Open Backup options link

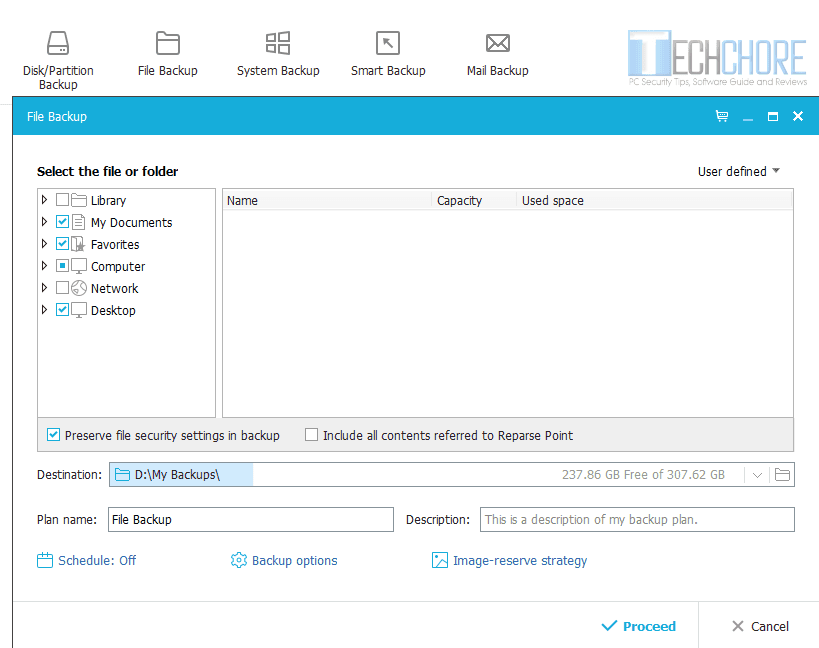point(295,560)
